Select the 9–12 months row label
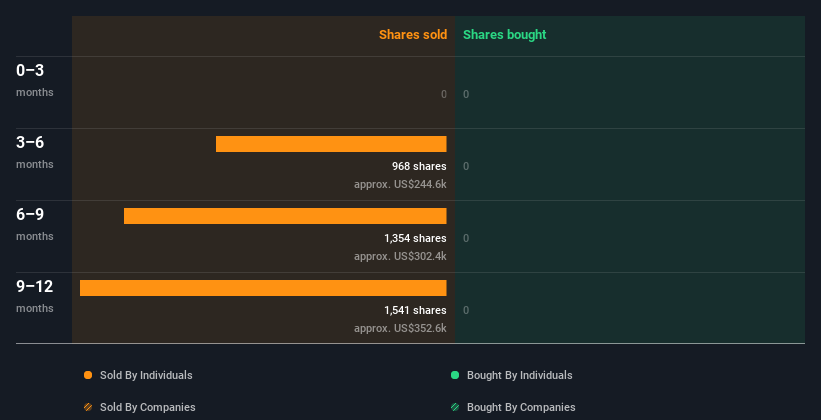The width and height of the screenshot is (821, 420). pyautogui.click(x=34, y=287)
